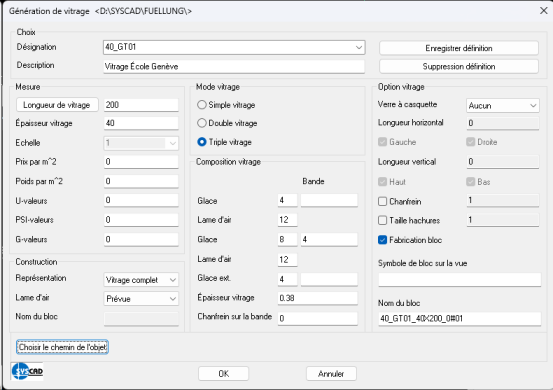
Task: Click the middle Glace Bande field 4
Action: (329, 239)
